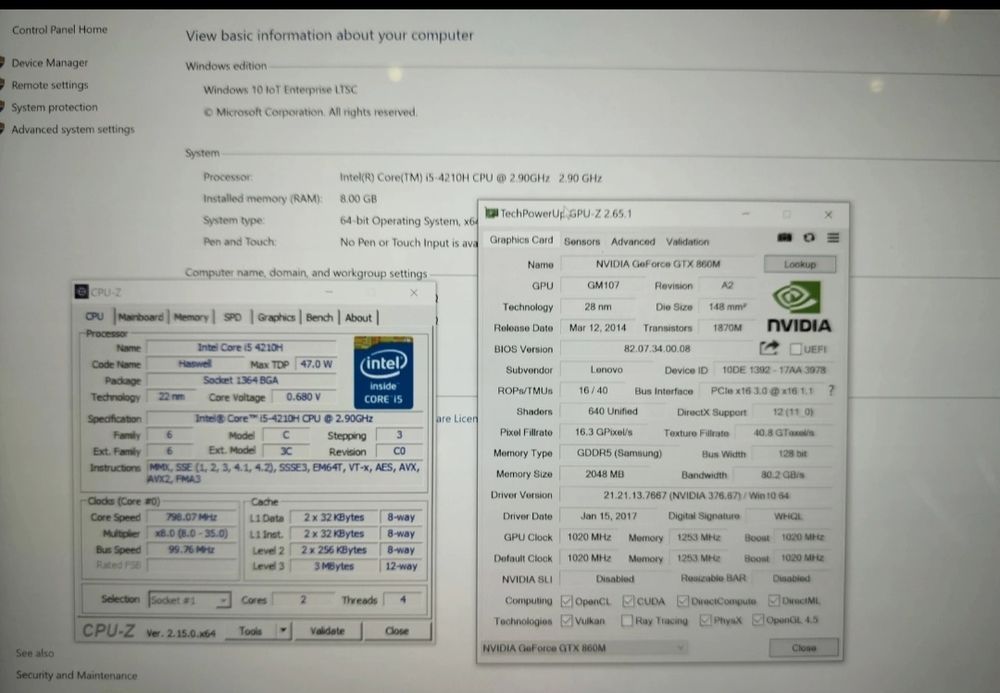Image resolution: width=1000 pixels, height=693 pixels.
Task: Toggle the DirectCompute checkbox
Action: (x=683, y=601)
